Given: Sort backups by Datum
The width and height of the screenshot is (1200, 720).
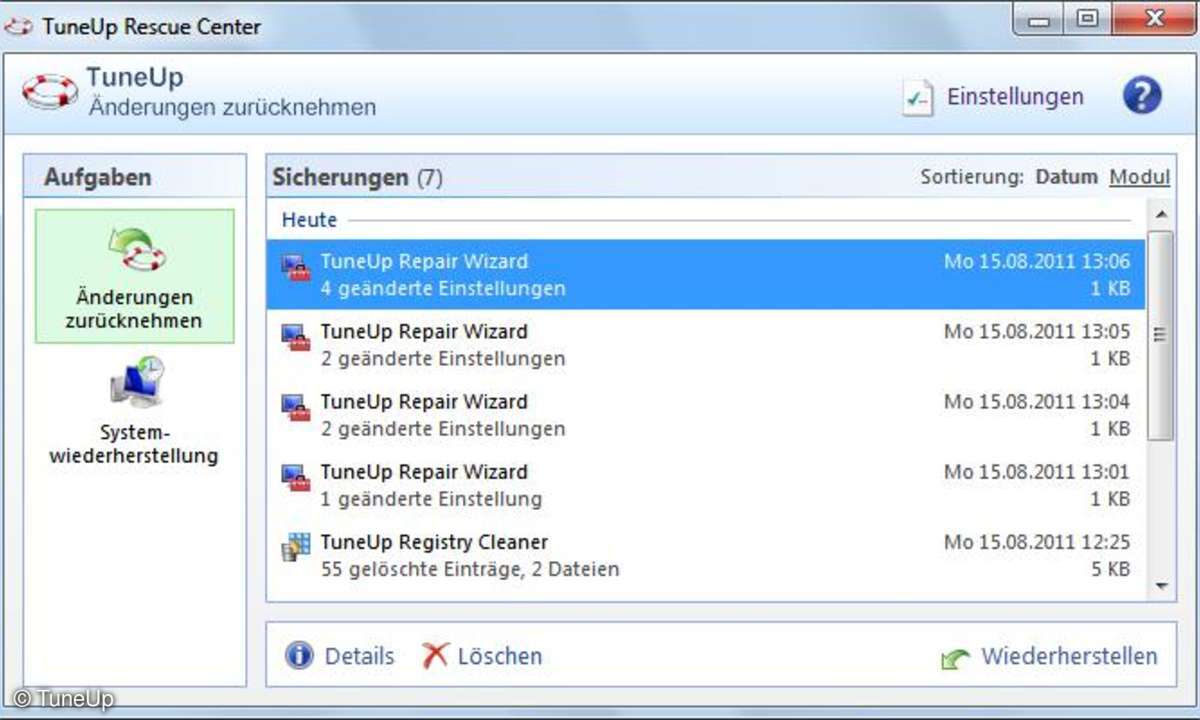Looking at the screenshot, I should click(1066, 177).
